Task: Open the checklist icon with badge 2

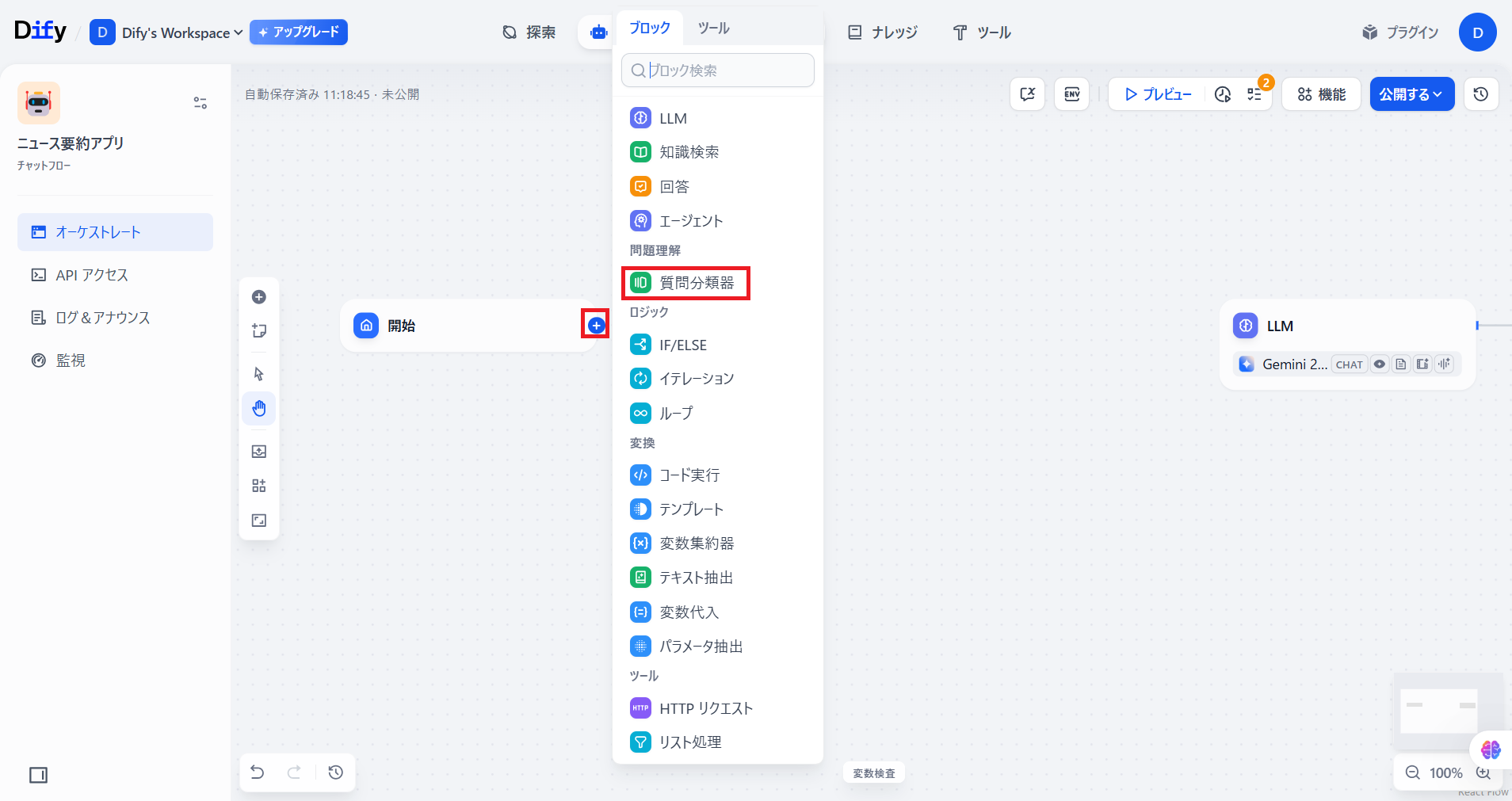Action: [x=1254, y=94]
